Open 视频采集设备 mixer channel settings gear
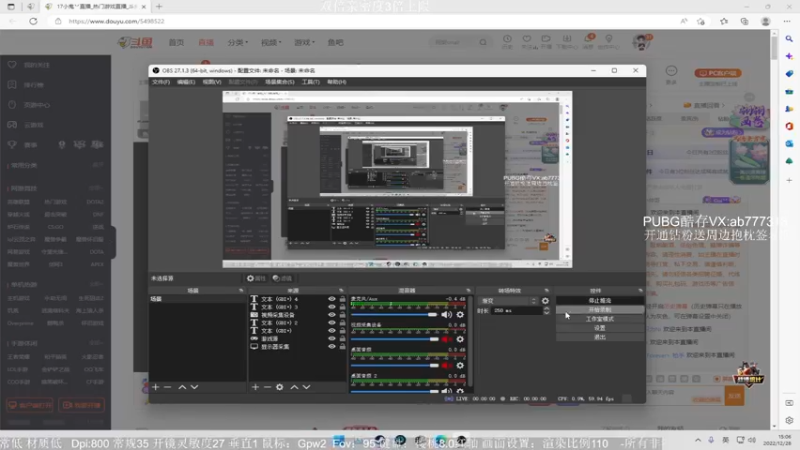 click(460, 339)
